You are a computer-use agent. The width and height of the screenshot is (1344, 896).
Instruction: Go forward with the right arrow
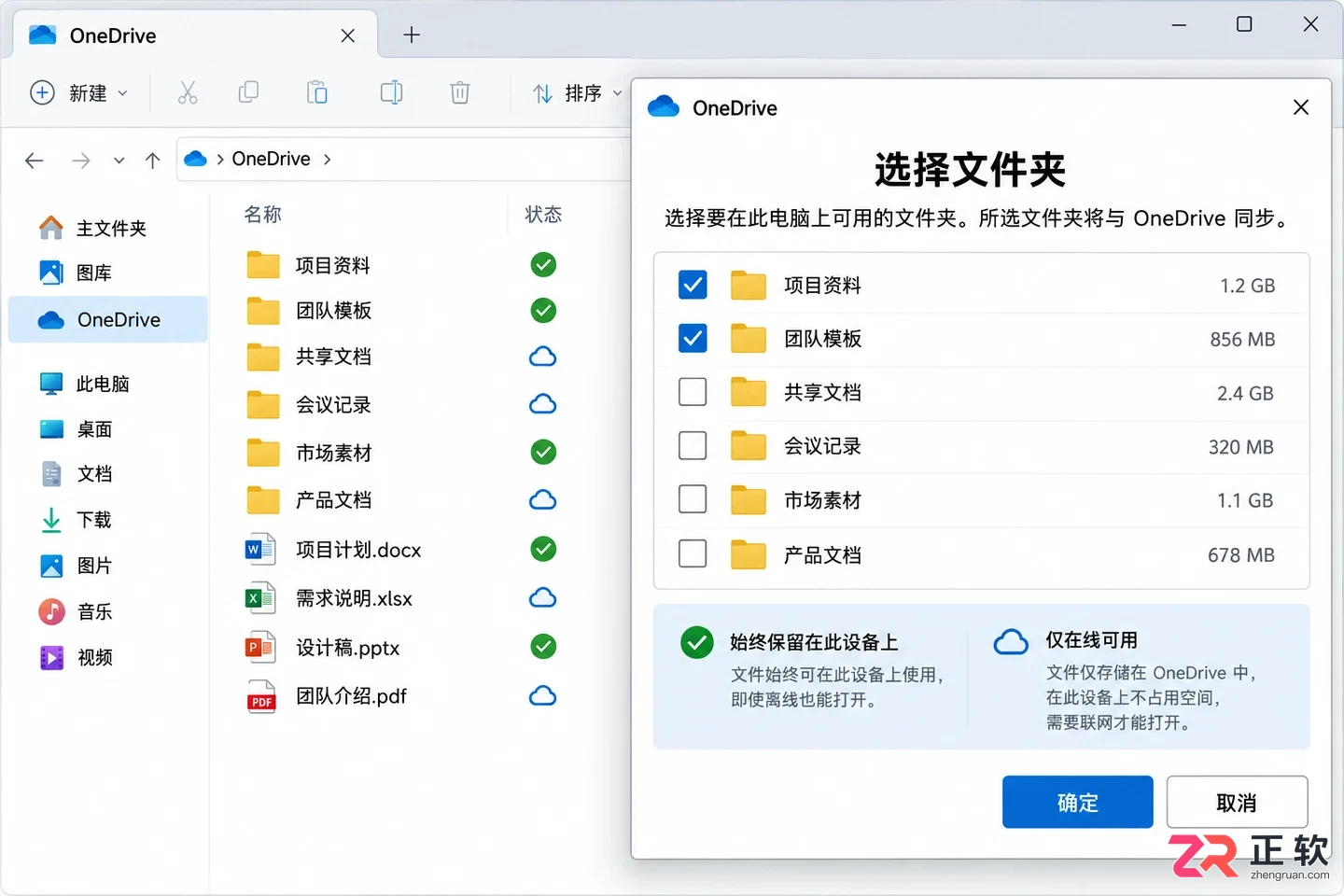[81, 161]
